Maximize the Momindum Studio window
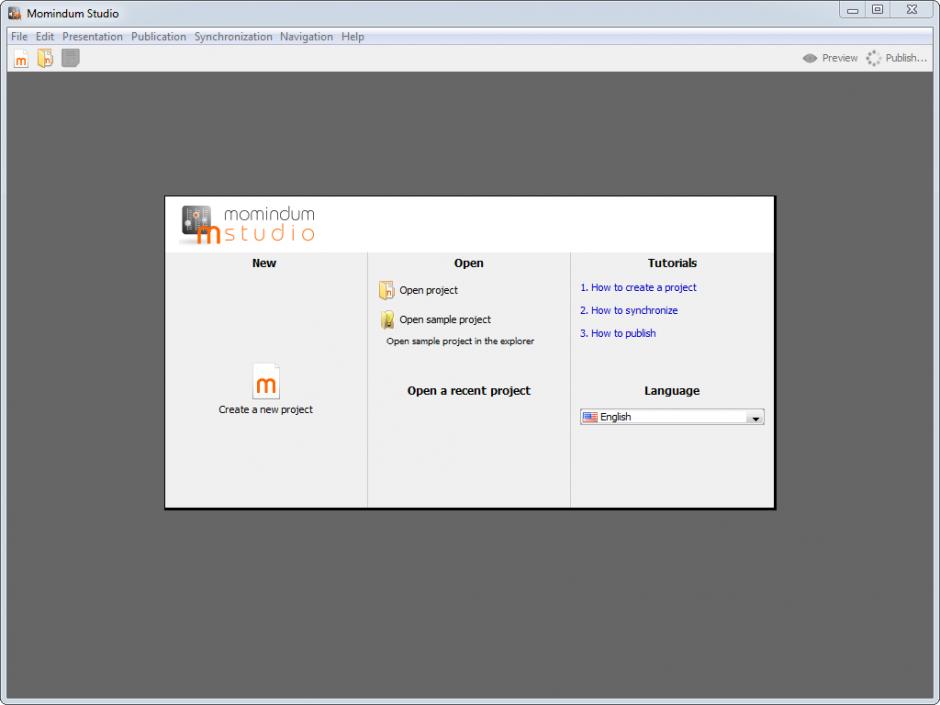Screen dimensions: 940x705 (x=877, y=10)
